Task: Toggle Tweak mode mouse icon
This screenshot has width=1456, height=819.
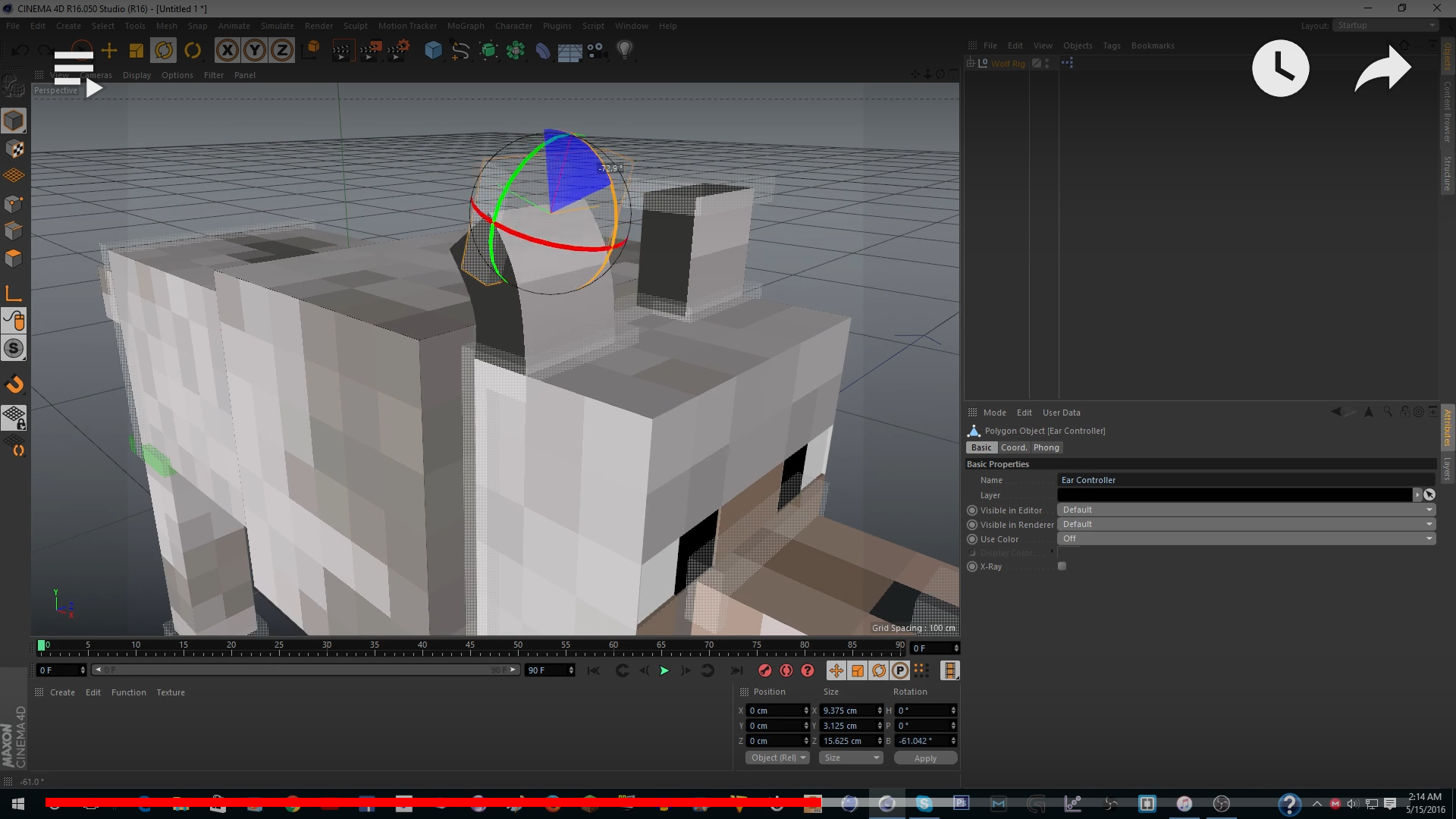Action: pyautogui.click(x=14, y=321)
